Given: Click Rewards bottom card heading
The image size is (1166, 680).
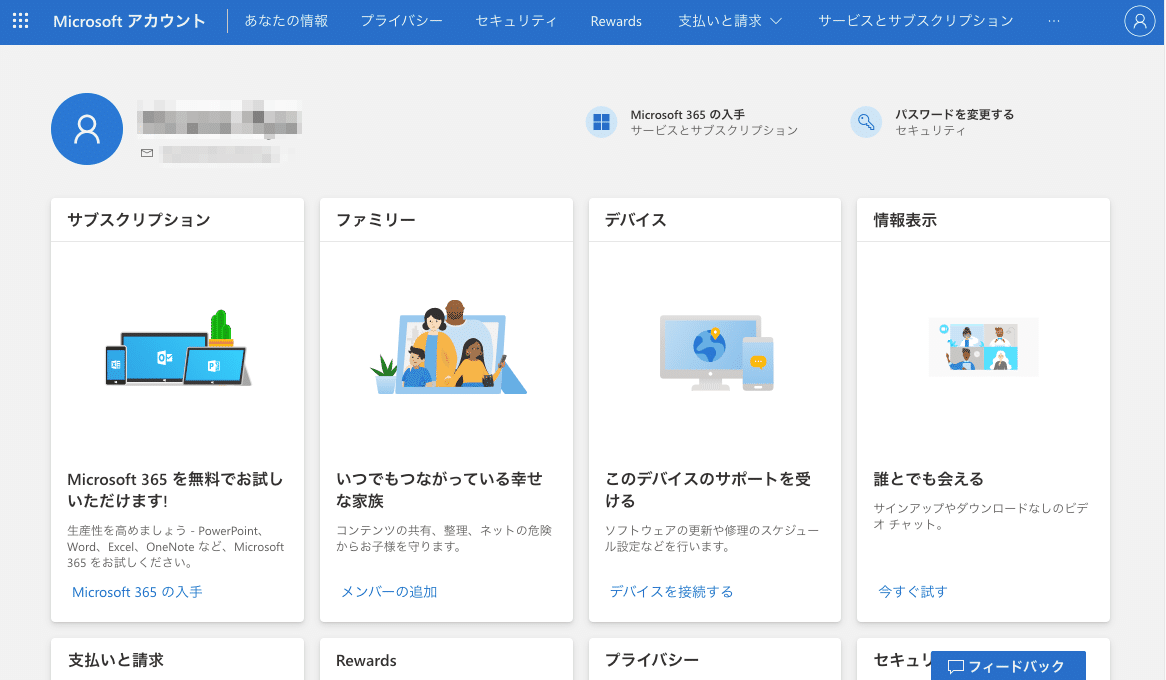Looking at the screenshot, I should 366,661.
